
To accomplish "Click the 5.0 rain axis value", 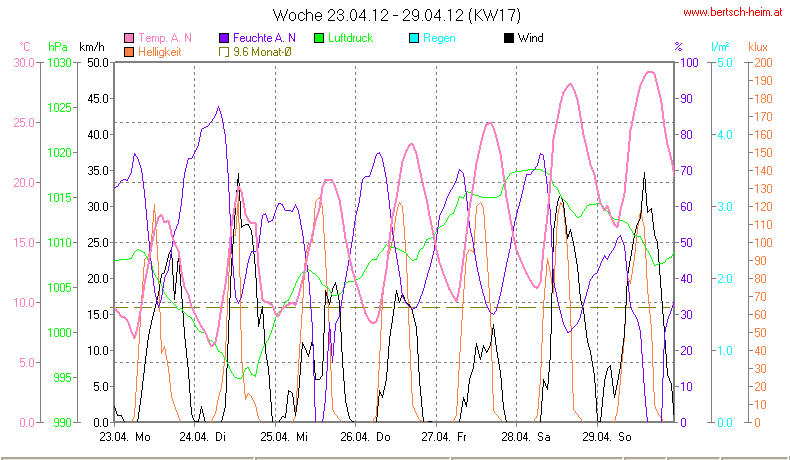I will [x=725, y=62].
